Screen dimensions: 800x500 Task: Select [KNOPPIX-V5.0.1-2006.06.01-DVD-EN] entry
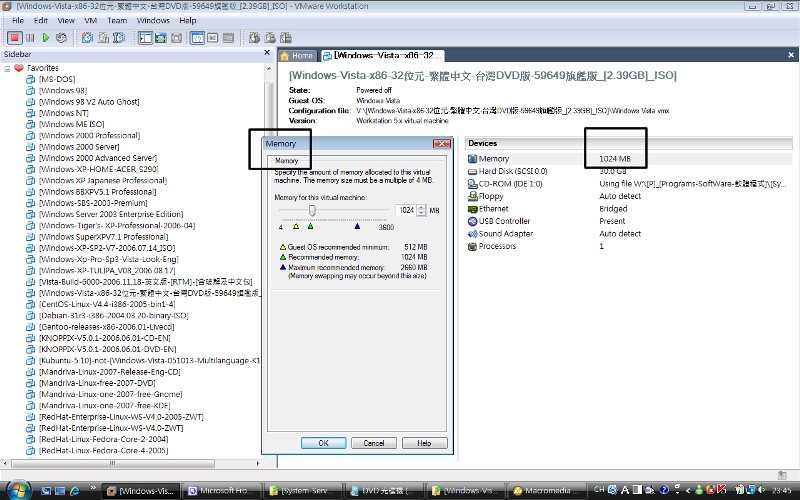click(108, 349)
